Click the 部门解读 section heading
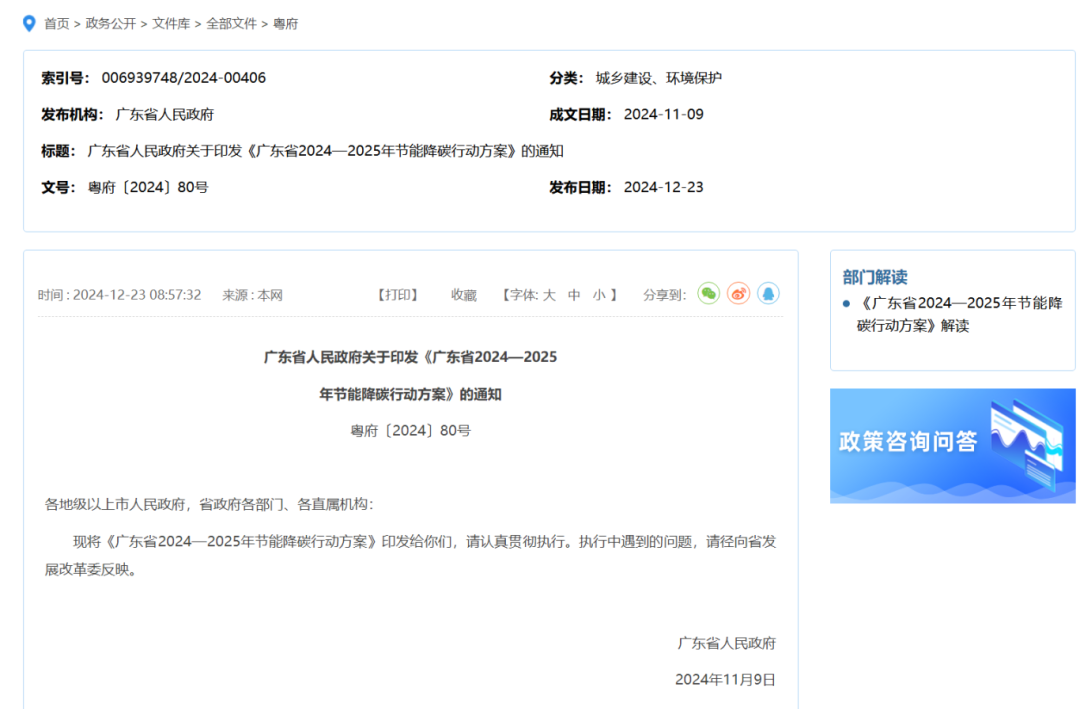Viewport: 1080px width, 709px height. pos(875,277)
